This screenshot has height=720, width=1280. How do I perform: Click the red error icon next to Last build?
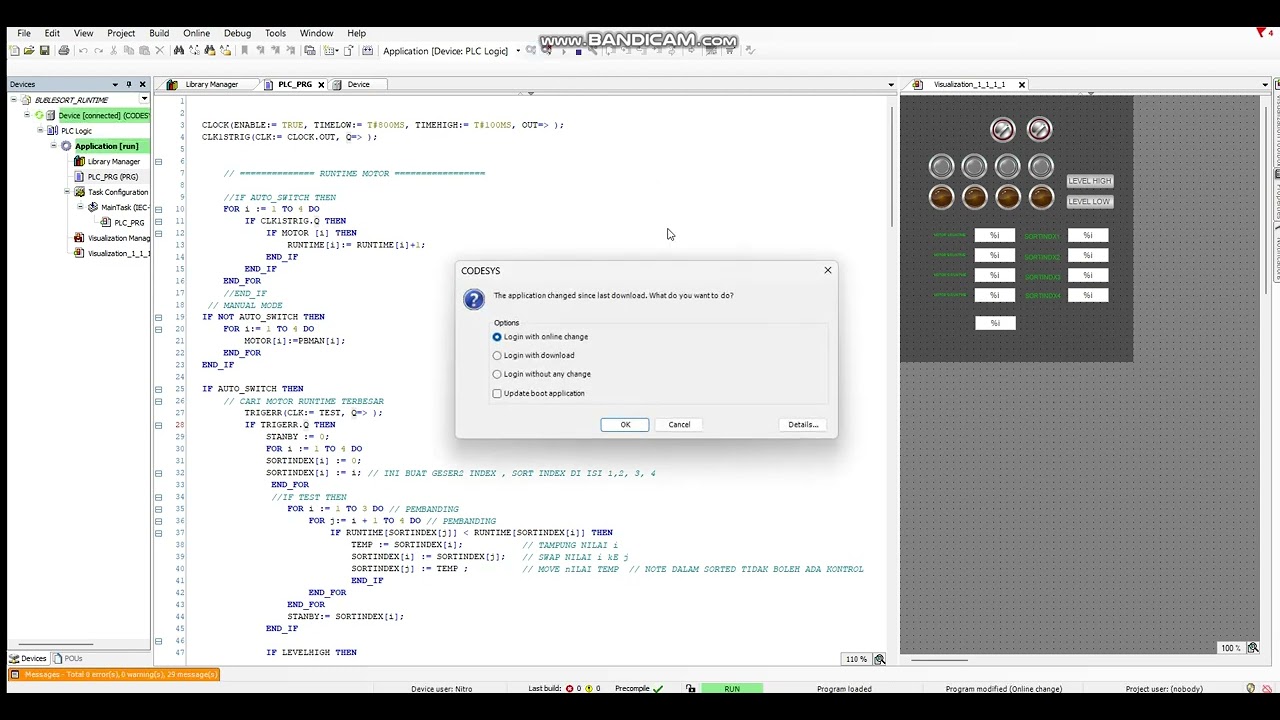pyautogui.click(x=570, y=689)
